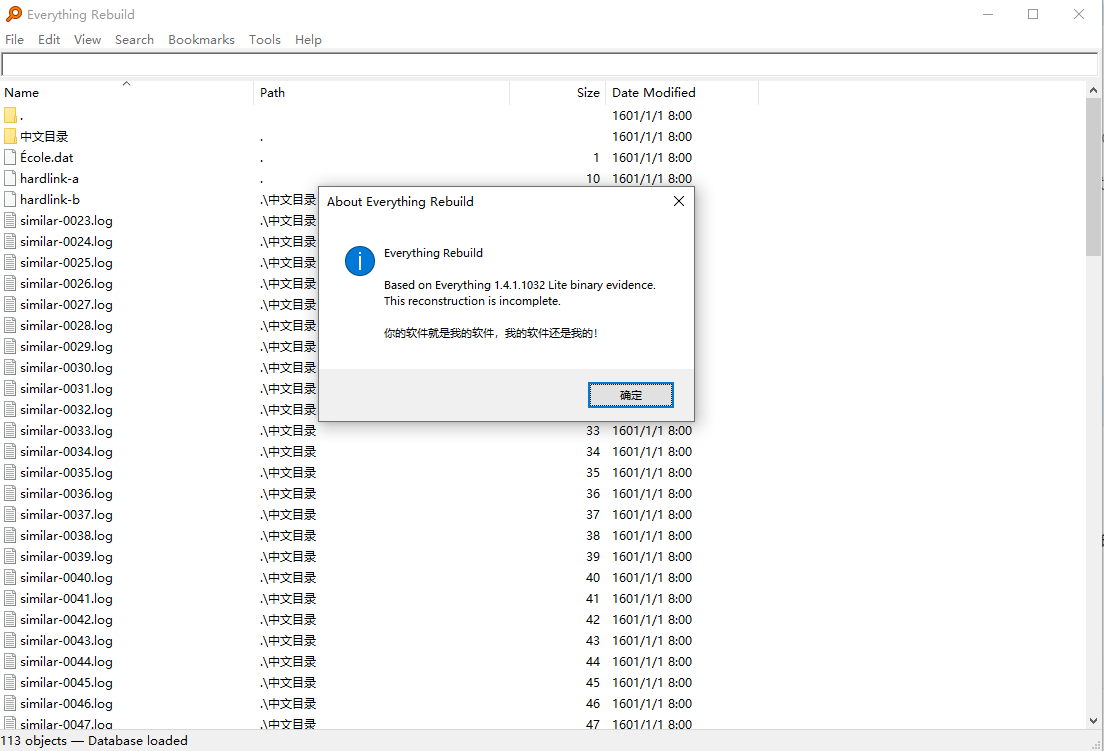Click the scroll down arrow of results list
This screenshot has width=1104, height=751.
coord(1093,721)
